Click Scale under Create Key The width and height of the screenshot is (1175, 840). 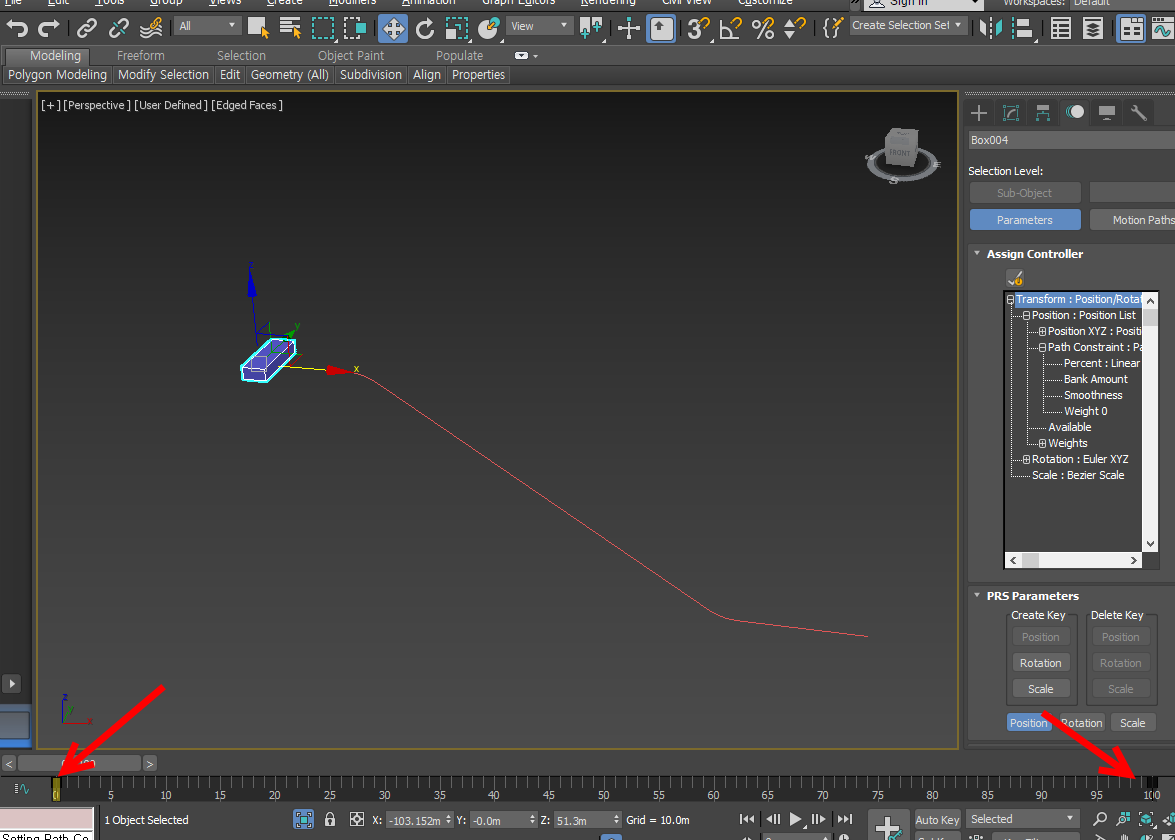click(1040, 689)
